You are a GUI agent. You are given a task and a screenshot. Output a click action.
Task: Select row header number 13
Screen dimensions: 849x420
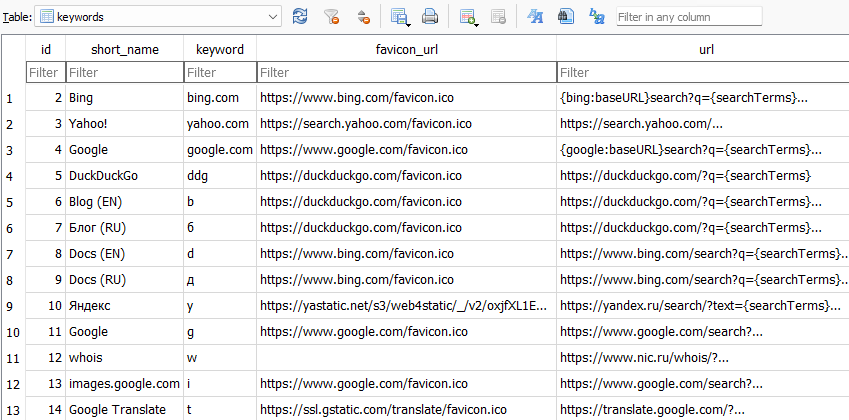tap(13, 410)
